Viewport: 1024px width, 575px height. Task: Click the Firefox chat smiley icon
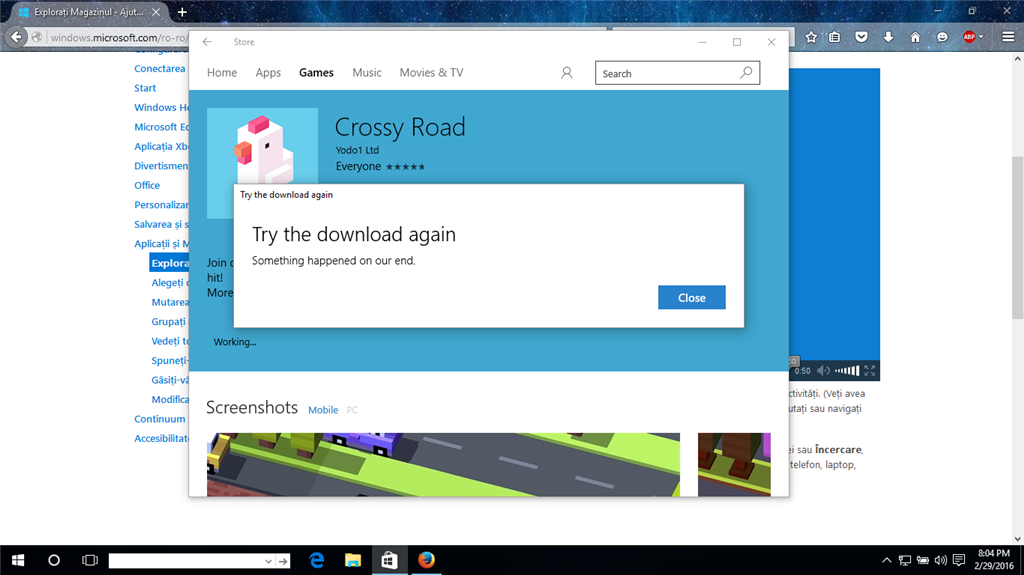(x=942, y=37)
